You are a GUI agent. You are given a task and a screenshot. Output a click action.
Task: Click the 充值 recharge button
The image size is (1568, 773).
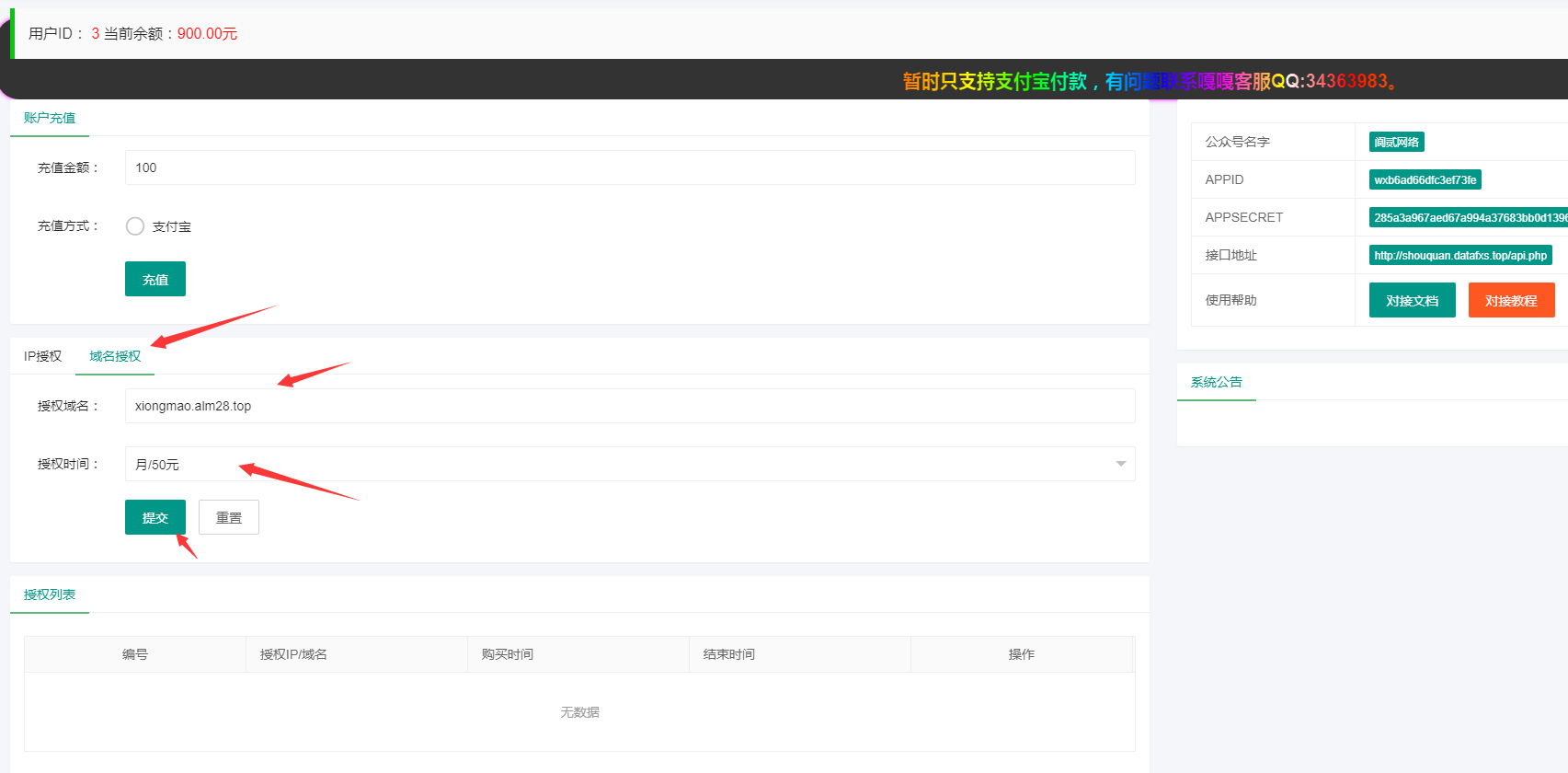click(x=155, y=279)
